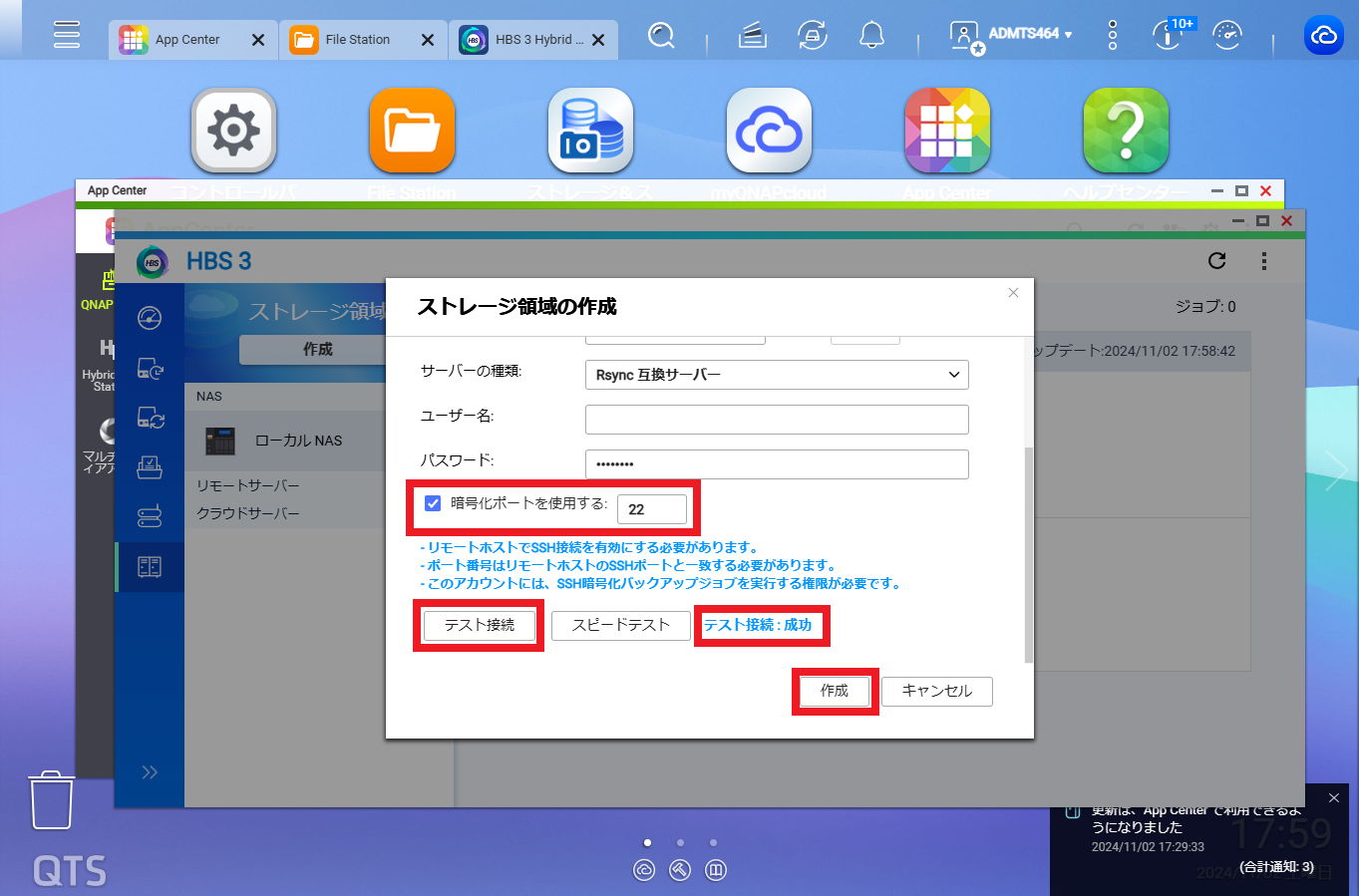1359x896 pixels.
Task: Open HBS 3 three-dot options menu
Action: coord(1264,261)
